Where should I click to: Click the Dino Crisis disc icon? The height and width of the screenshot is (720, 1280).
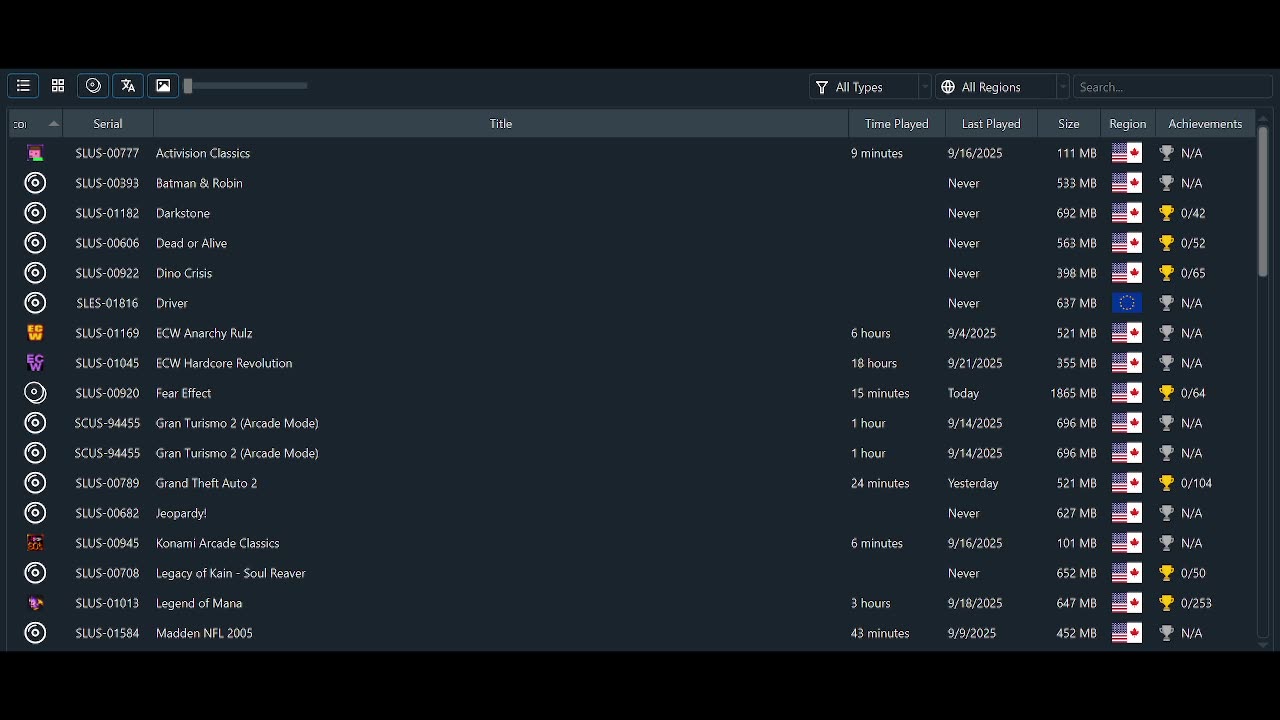(x=35, y=273)
